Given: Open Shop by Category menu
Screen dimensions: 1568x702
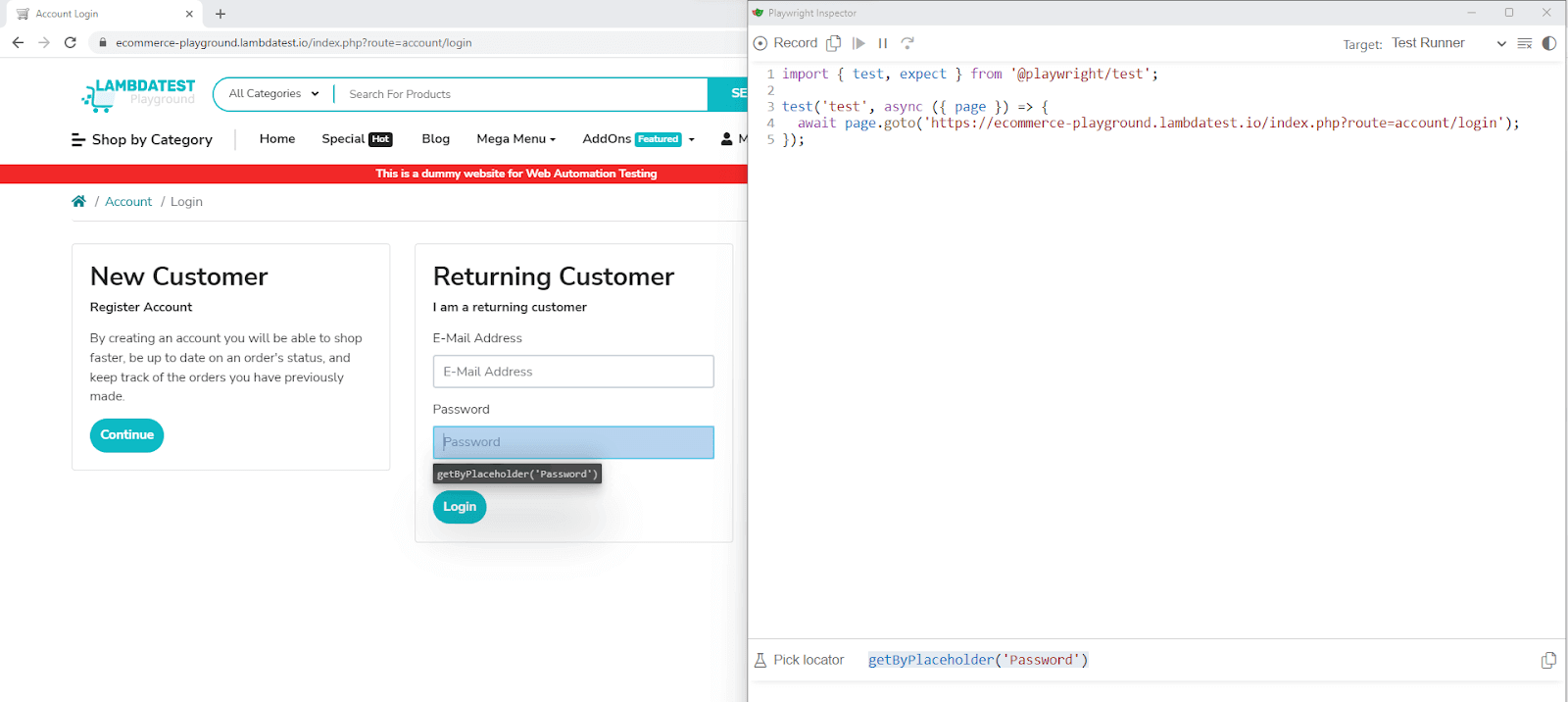Looking at the screenshot, I should point(142,140).
